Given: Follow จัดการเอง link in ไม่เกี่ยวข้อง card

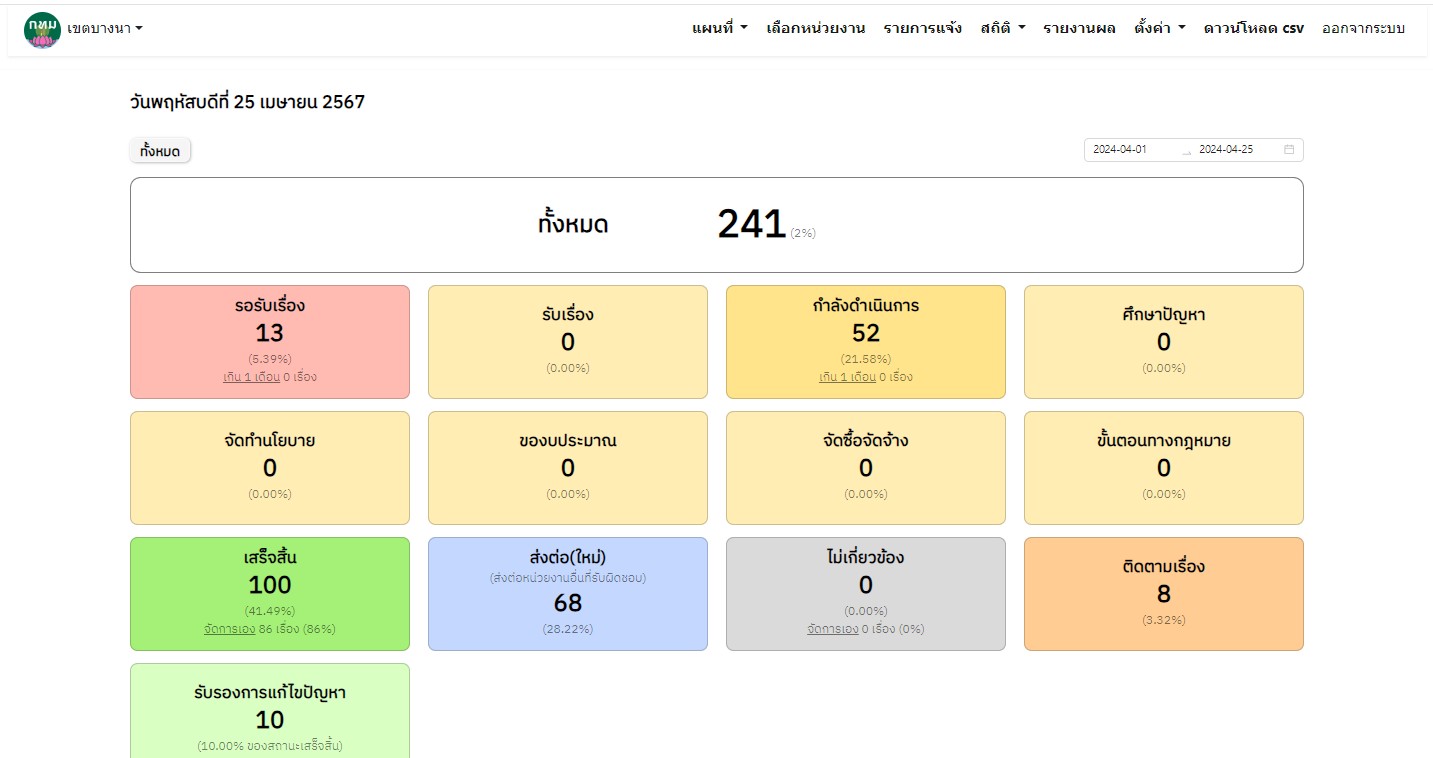Looking at the screenshot, I should tap(833, 629).
